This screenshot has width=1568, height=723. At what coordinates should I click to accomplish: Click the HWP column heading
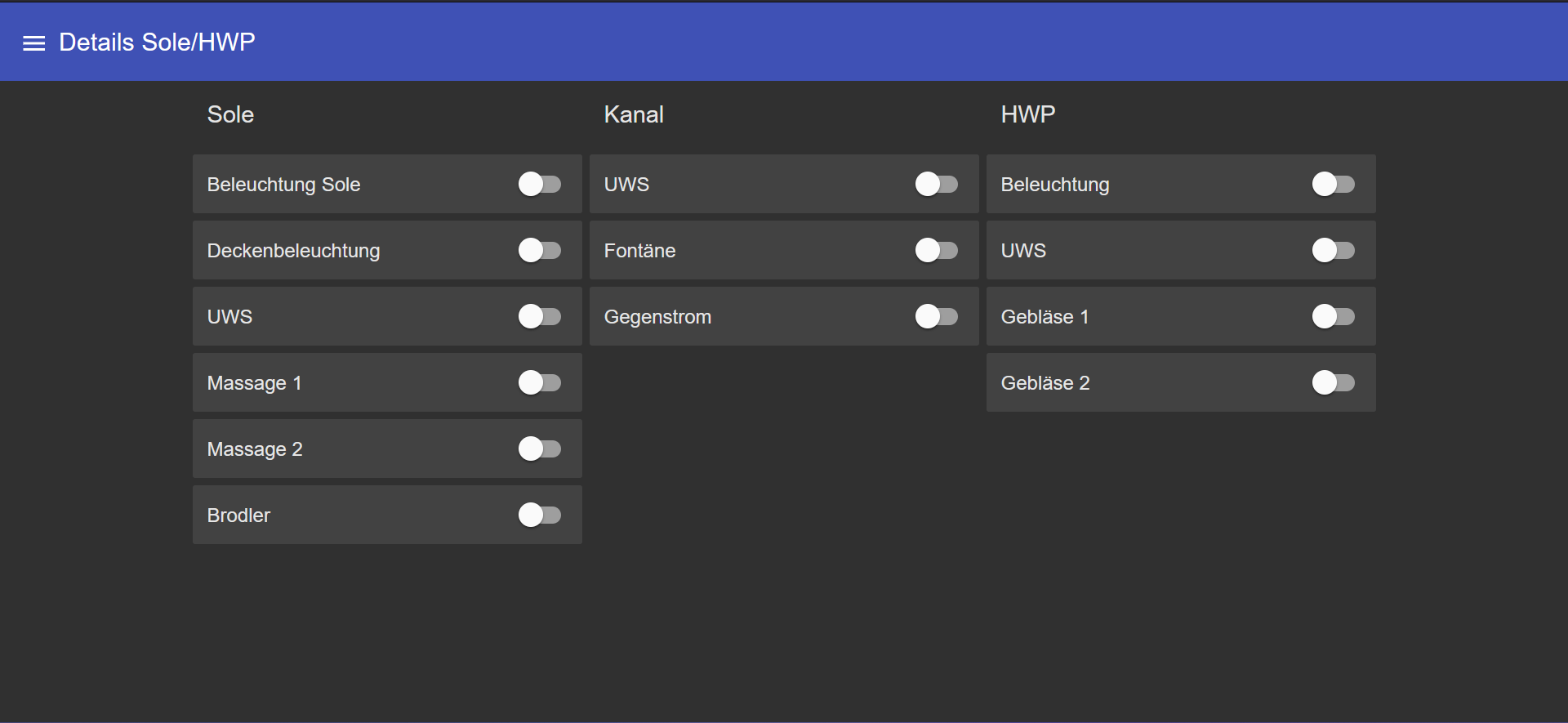click(x=1028, y=114)
